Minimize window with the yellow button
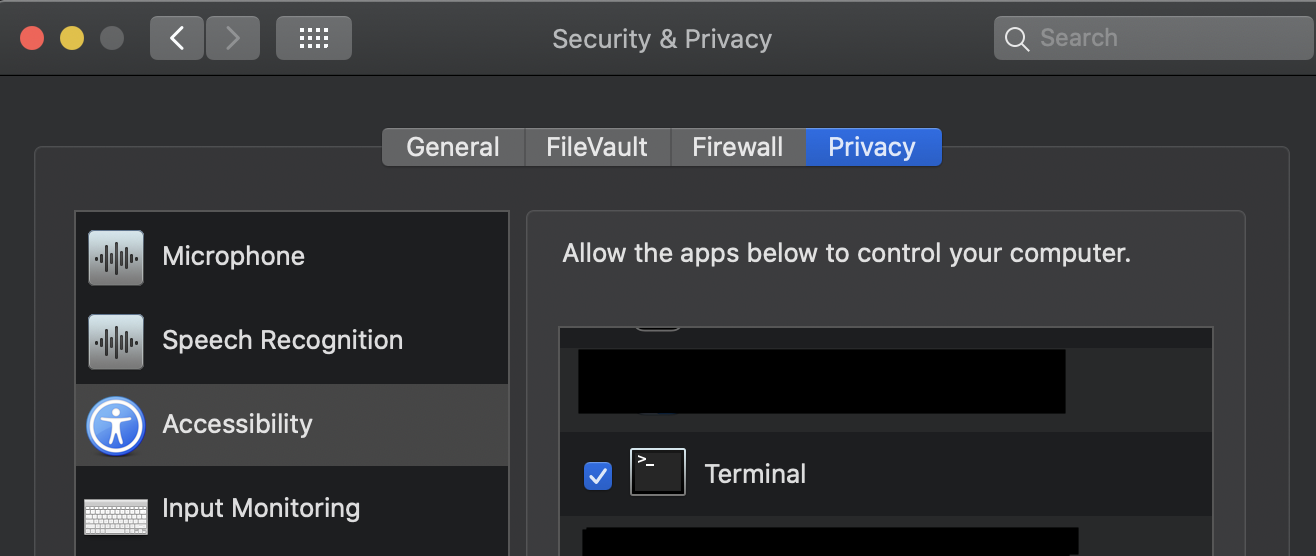Image resolution: width=1316 pixels, height=556 pixels. (72, 38)
